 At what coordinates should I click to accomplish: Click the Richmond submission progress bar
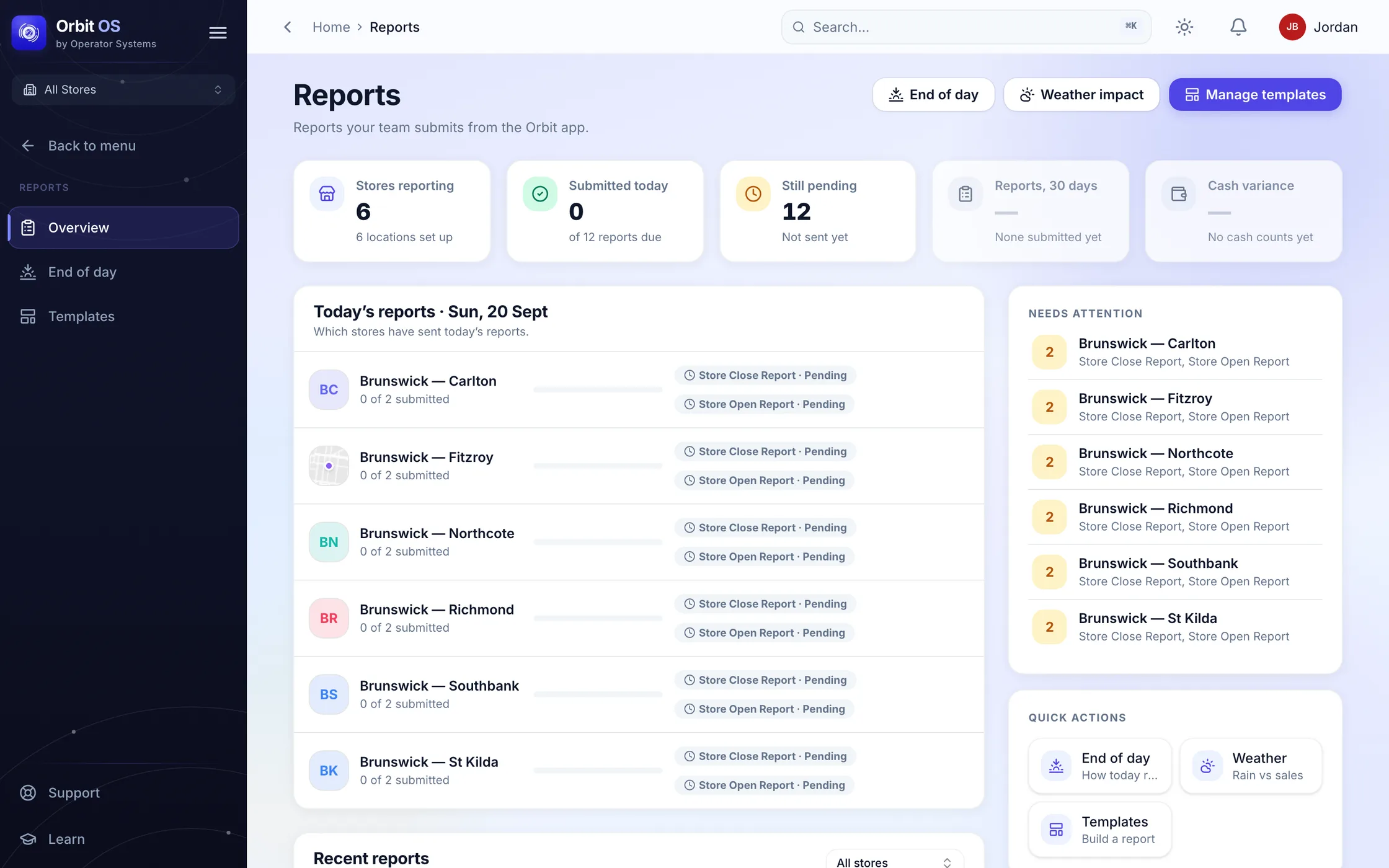(x=598, y=618)
